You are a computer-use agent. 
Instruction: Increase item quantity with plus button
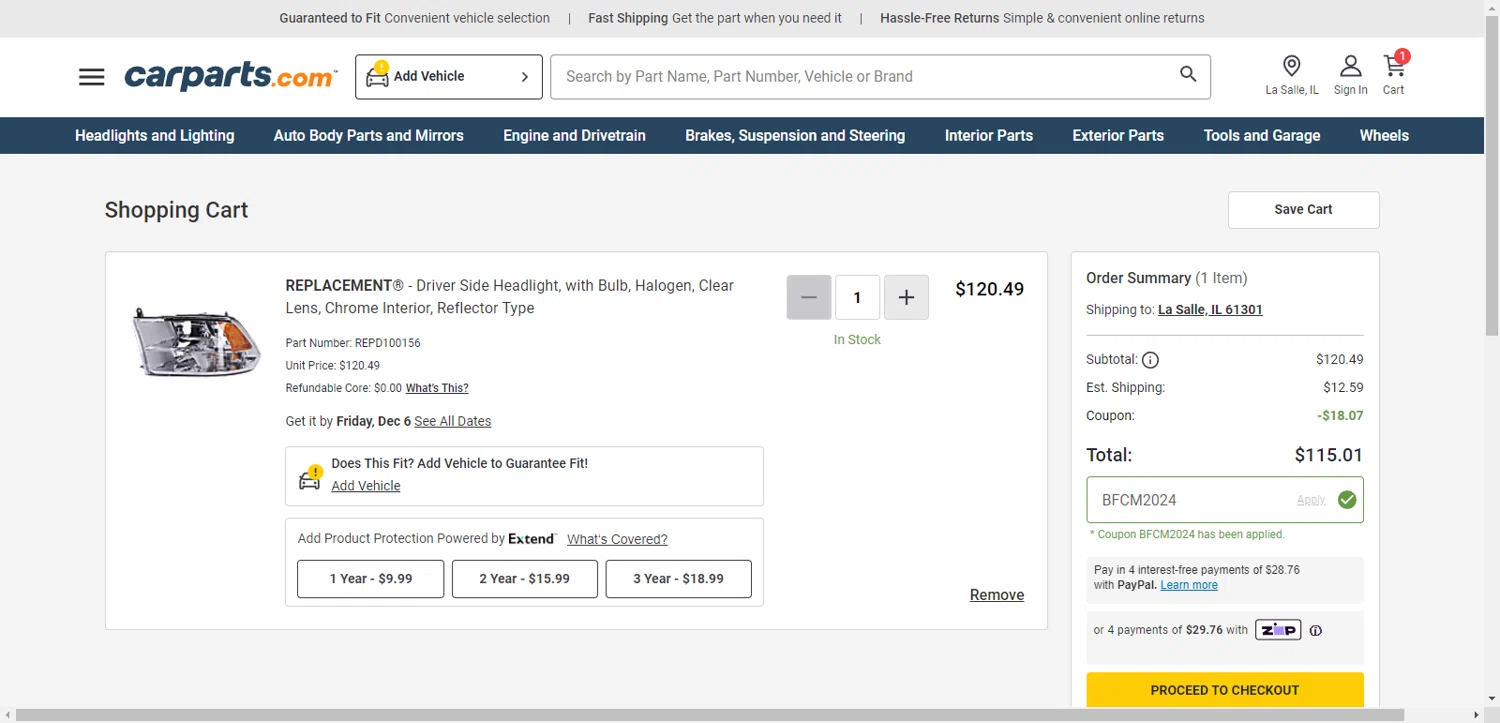pyautogui.click(x=906, y=298)
